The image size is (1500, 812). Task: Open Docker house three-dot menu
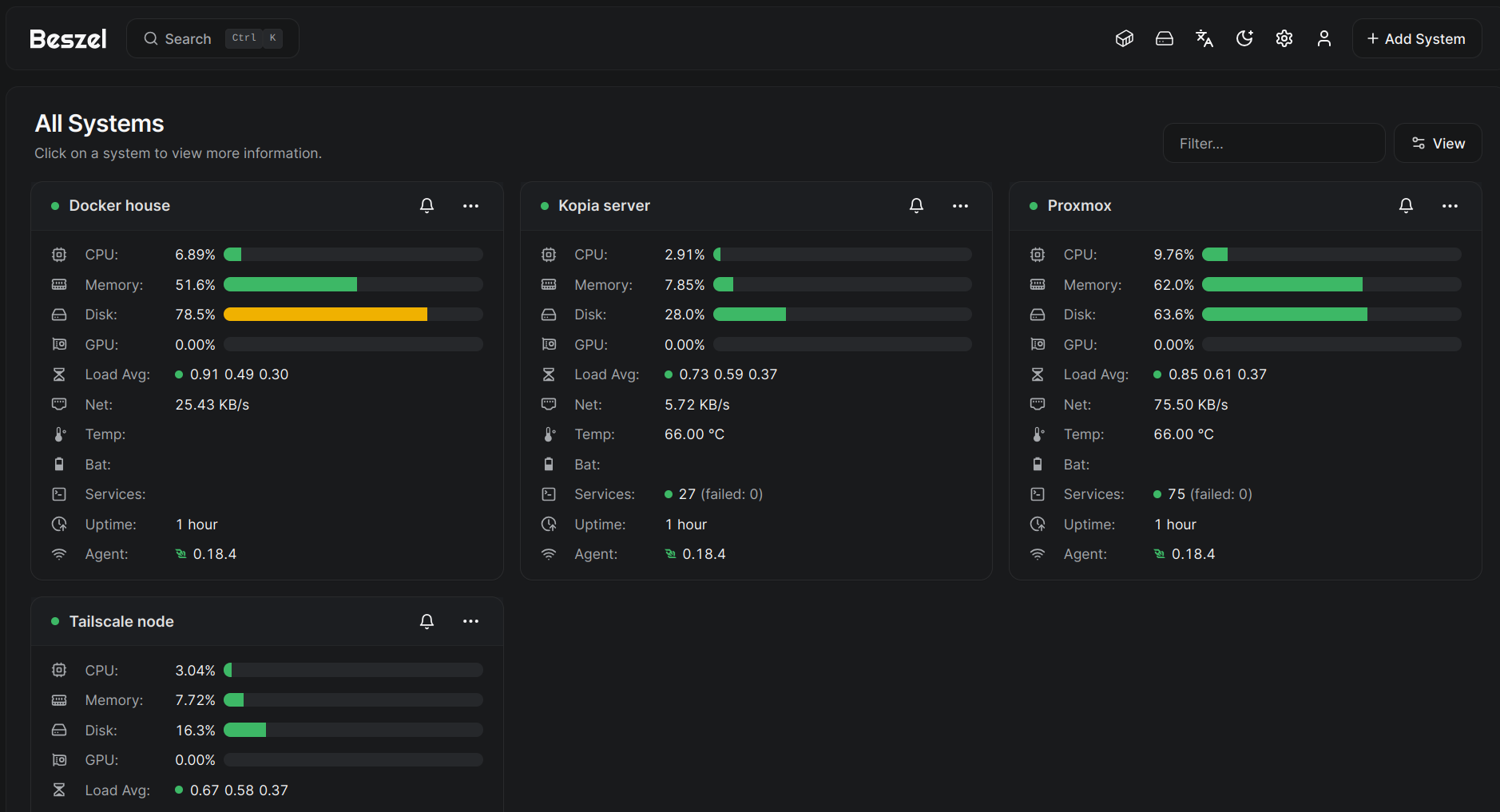coord(471,206)
